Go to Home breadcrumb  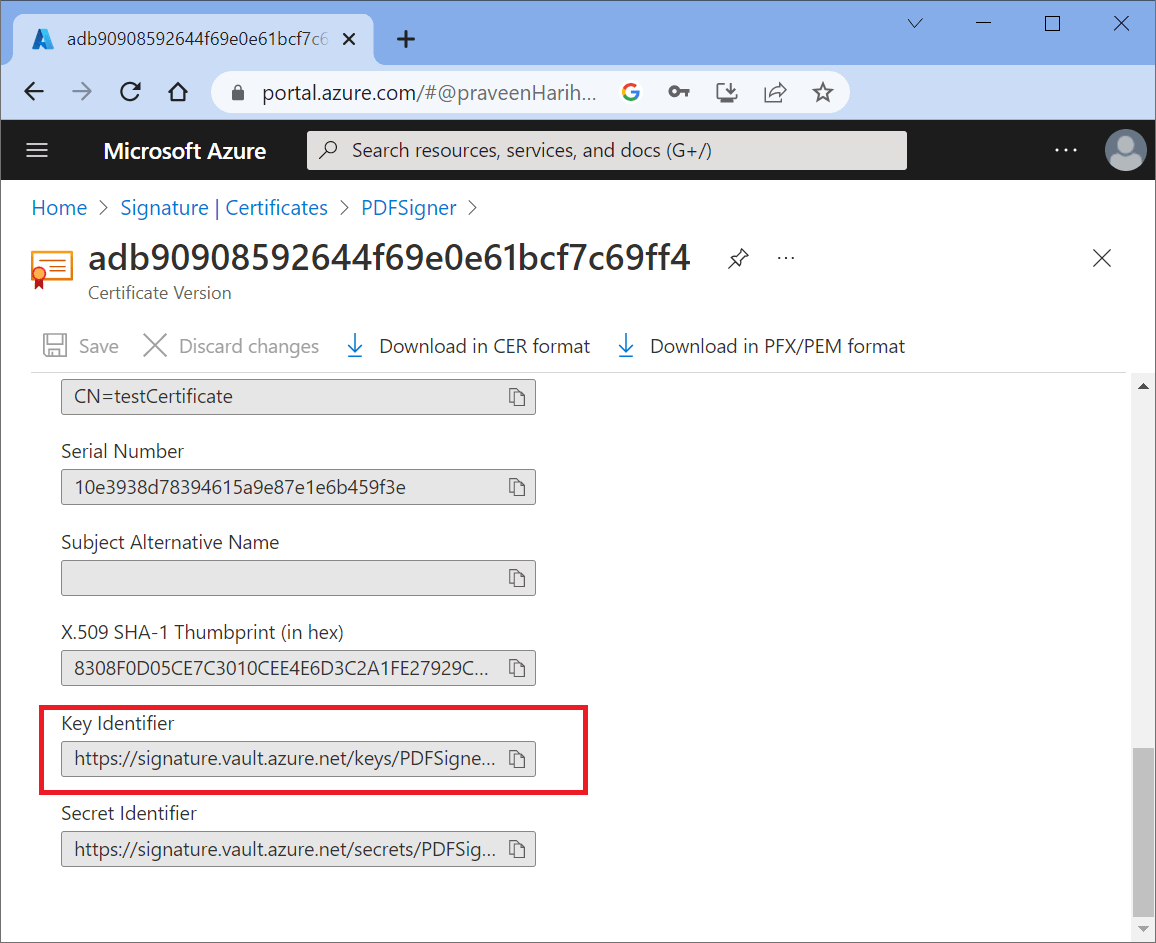click(59, 208)
